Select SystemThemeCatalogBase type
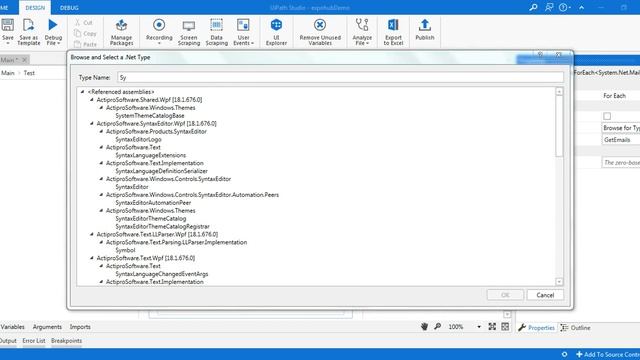Viewport: 640px width, 360px height. point(150,116)
